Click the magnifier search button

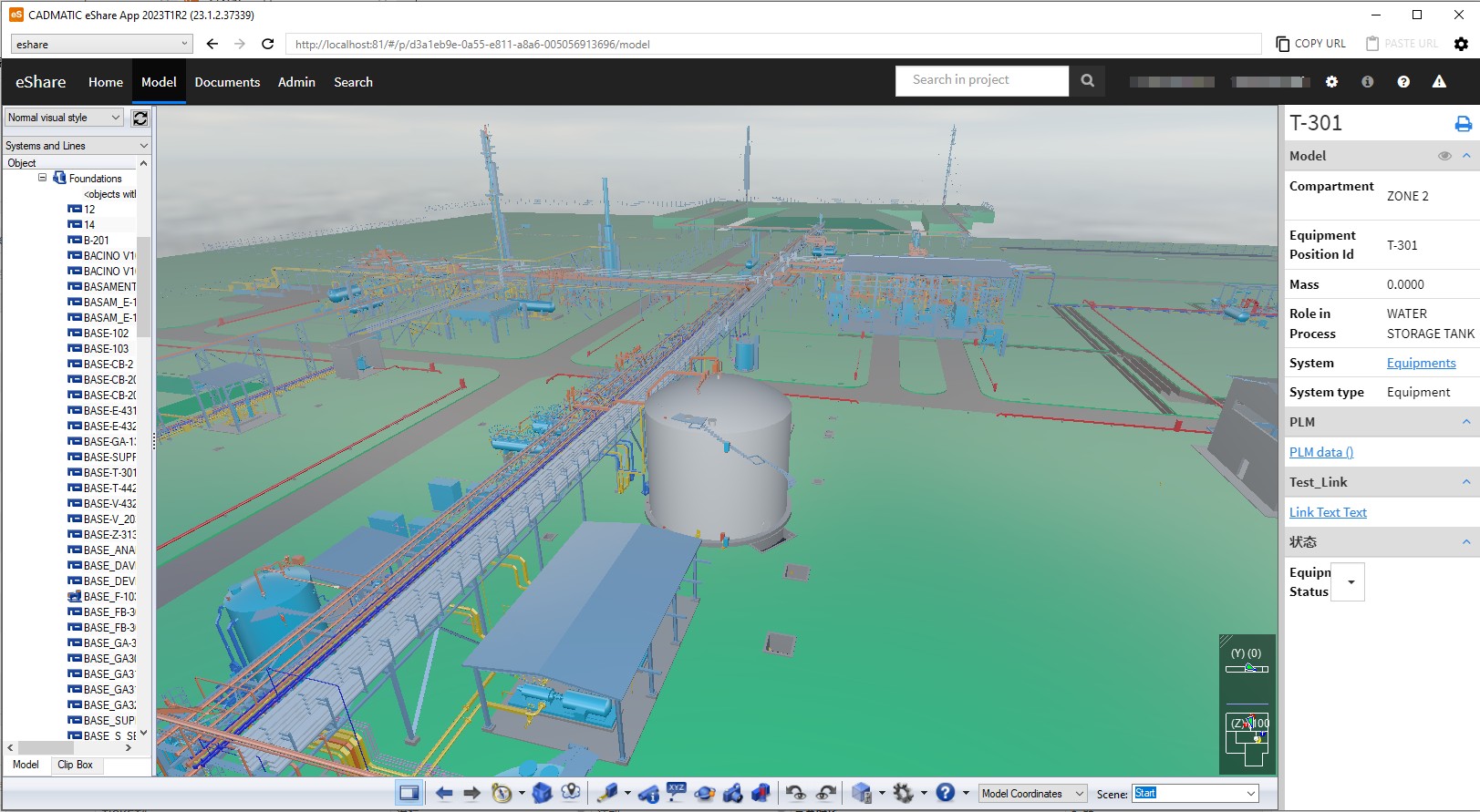tap(1087, 80)
